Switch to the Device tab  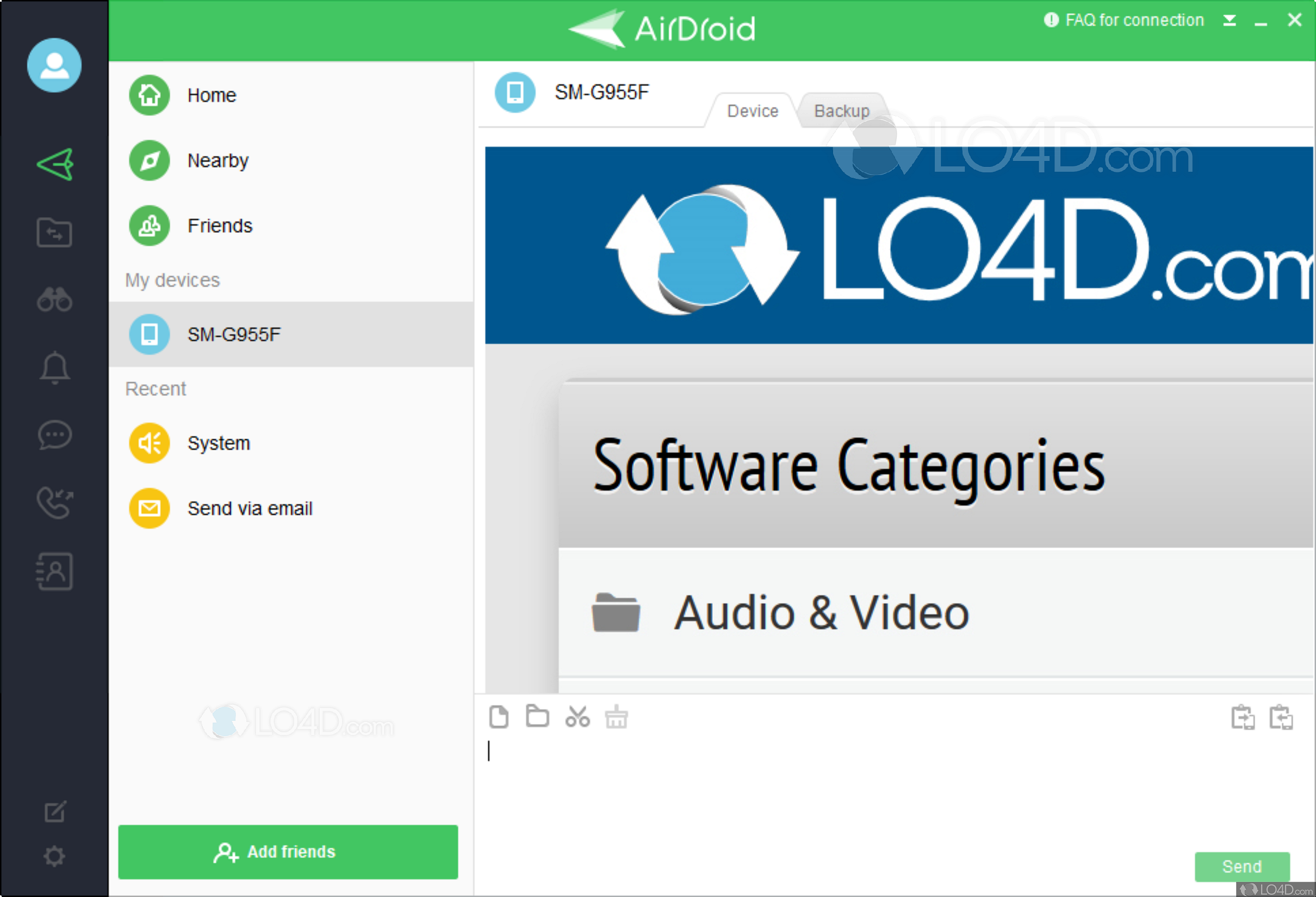click(752, 110)
